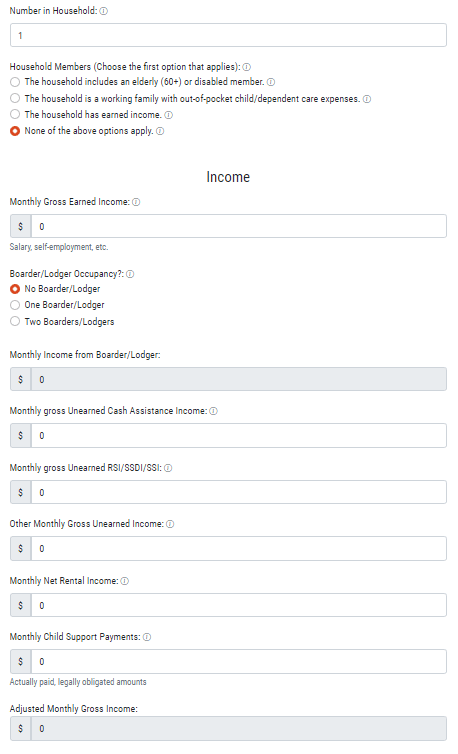The width and height of the screenshot is (458, 754).
Task: Open info icon next to Household Members label
Action: point(246,67)
